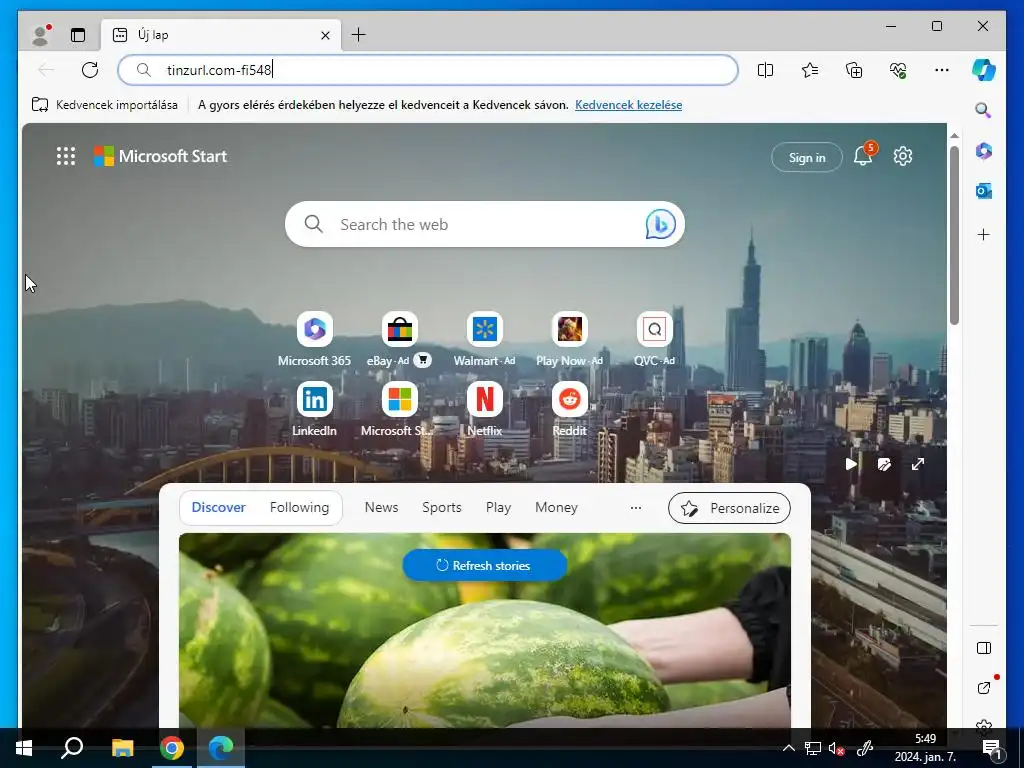Screen dimensions: 1024x768
Task: Open Copilot icon in Edge toolbar
Action: (984, 70)
